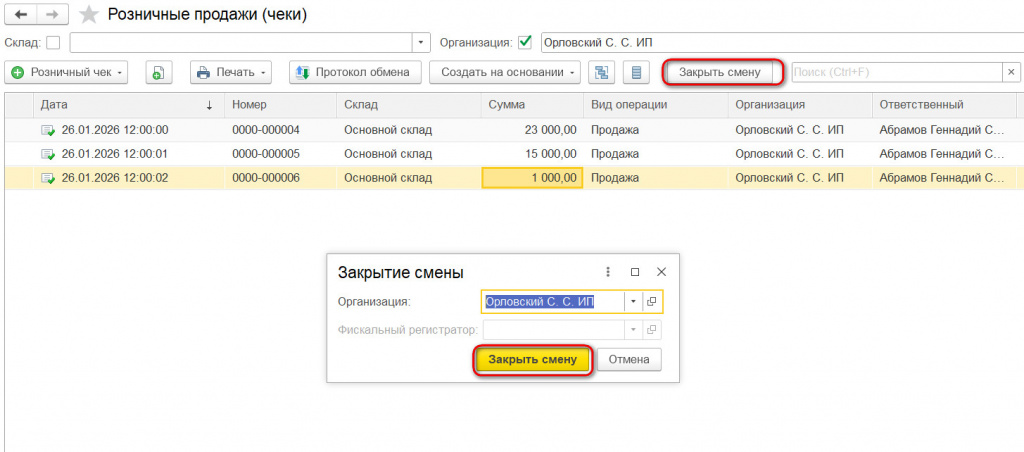Click Закрыть смену in the toolbar
Viewport: 1024px width, 452px height.
point(722,72)
